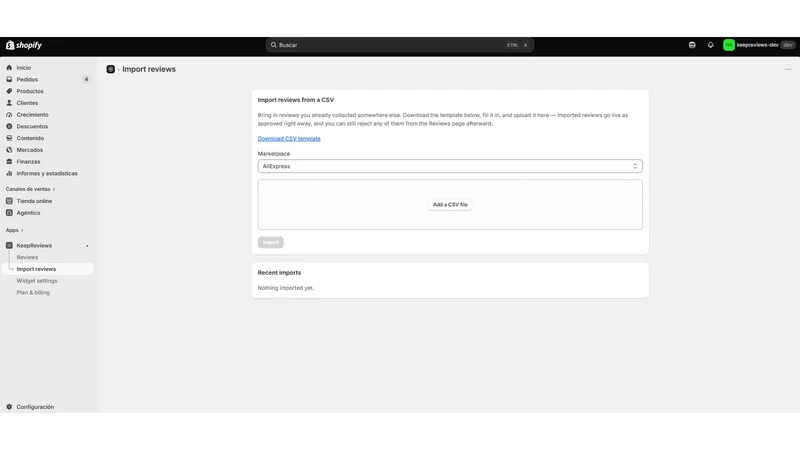Open notifications bell icon
This screenshot has height=450, width=800.
[x=710, y=45]
